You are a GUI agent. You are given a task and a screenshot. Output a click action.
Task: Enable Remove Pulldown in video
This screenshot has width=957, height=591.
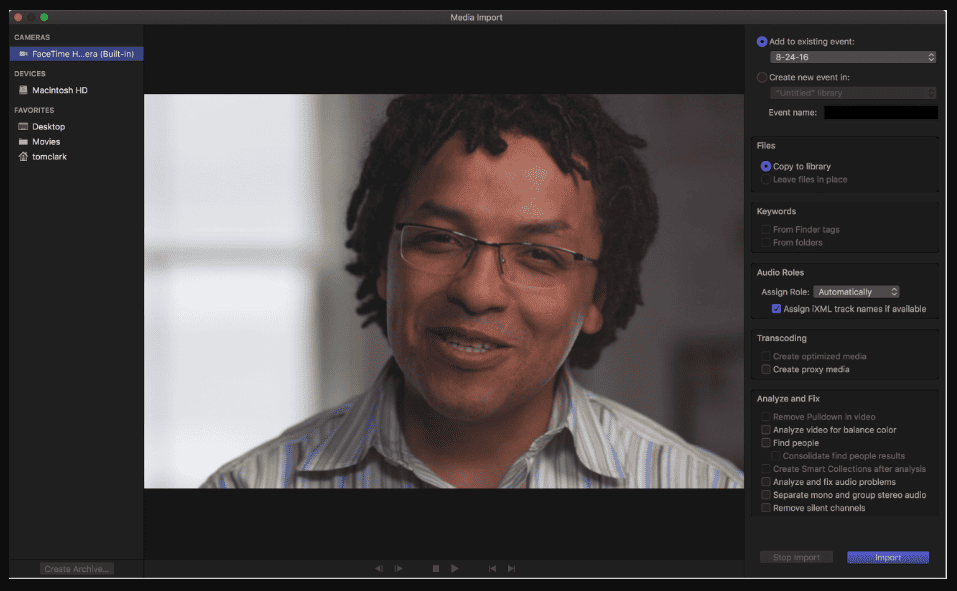tap(765, 417)
